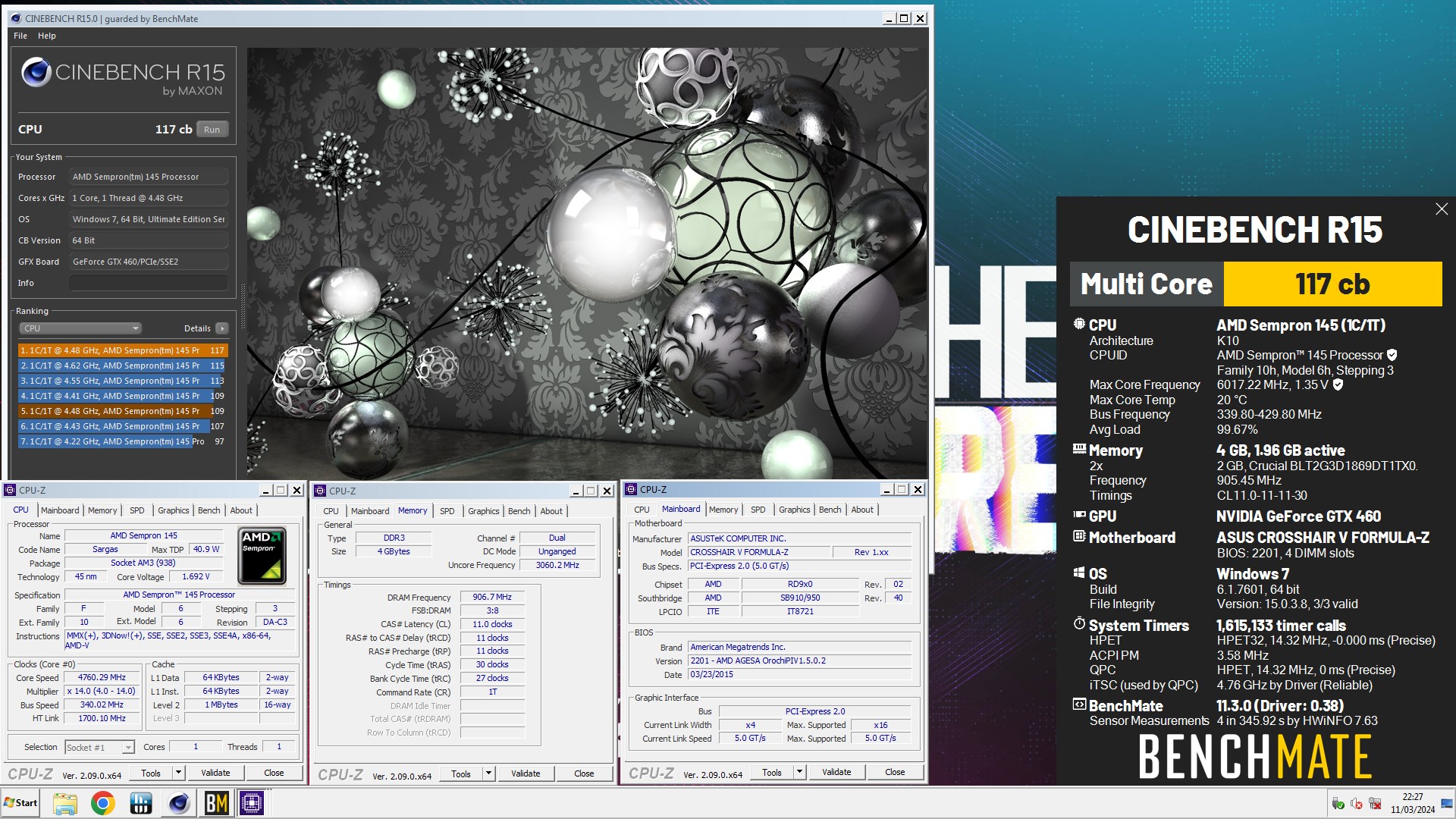This screenshot has height=819, width=1456.
Task: Click the Cinebench panel splitter grip
Action: [243, 306]
